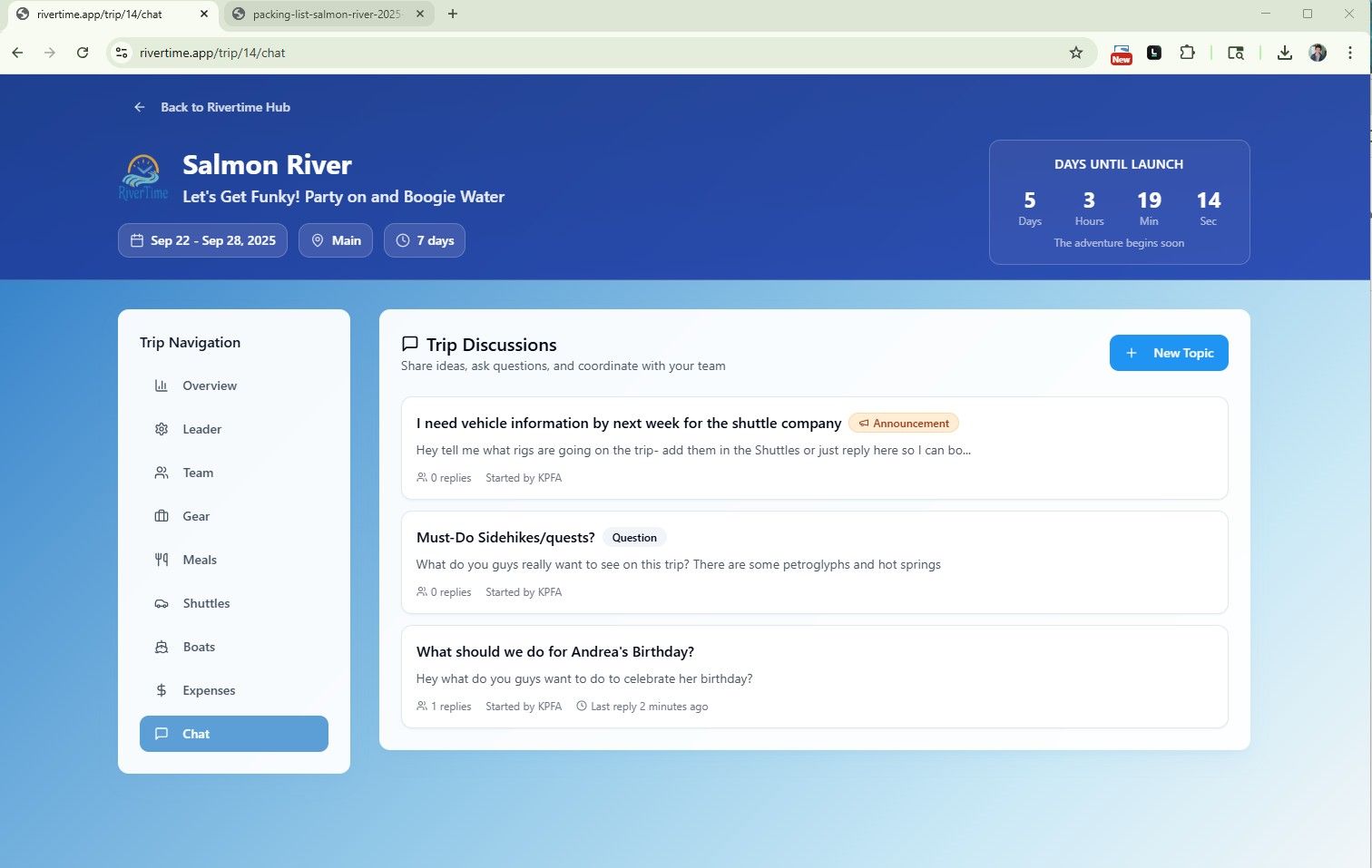Image resolution: width=1372 pixels, height=868 pixels.
Task: Open the vehicle information announcement thread
Action: (628, 424)
